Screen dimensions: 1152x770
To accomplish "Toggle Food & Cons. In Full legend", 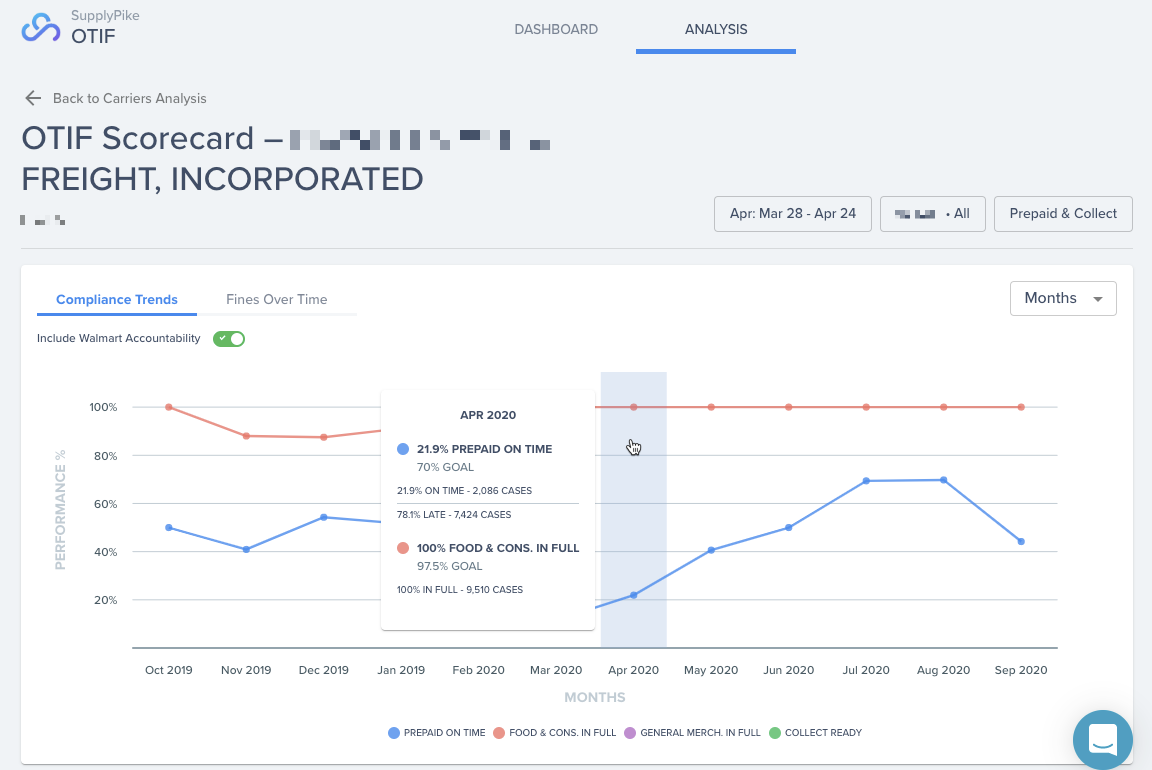I will [555, 733].
